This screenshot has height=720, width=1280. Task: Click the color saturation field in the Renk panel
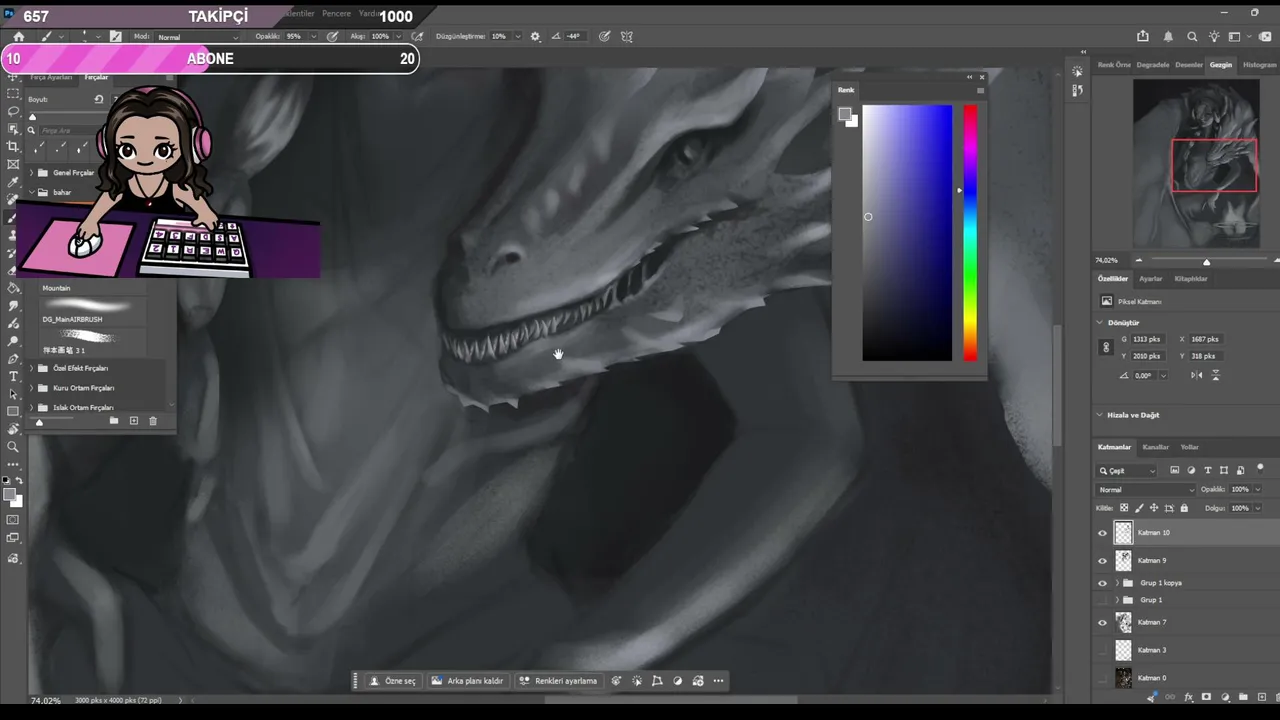click(x=907, y=232)
